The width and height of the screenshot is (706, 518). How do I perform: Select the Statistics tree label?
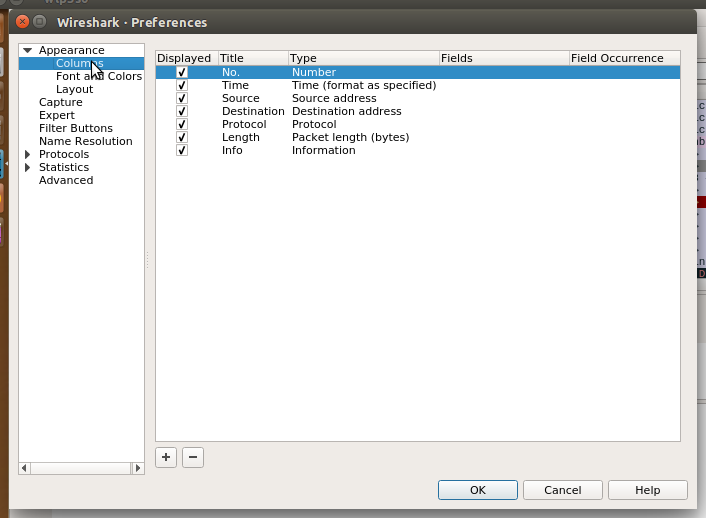coord(64,167)
